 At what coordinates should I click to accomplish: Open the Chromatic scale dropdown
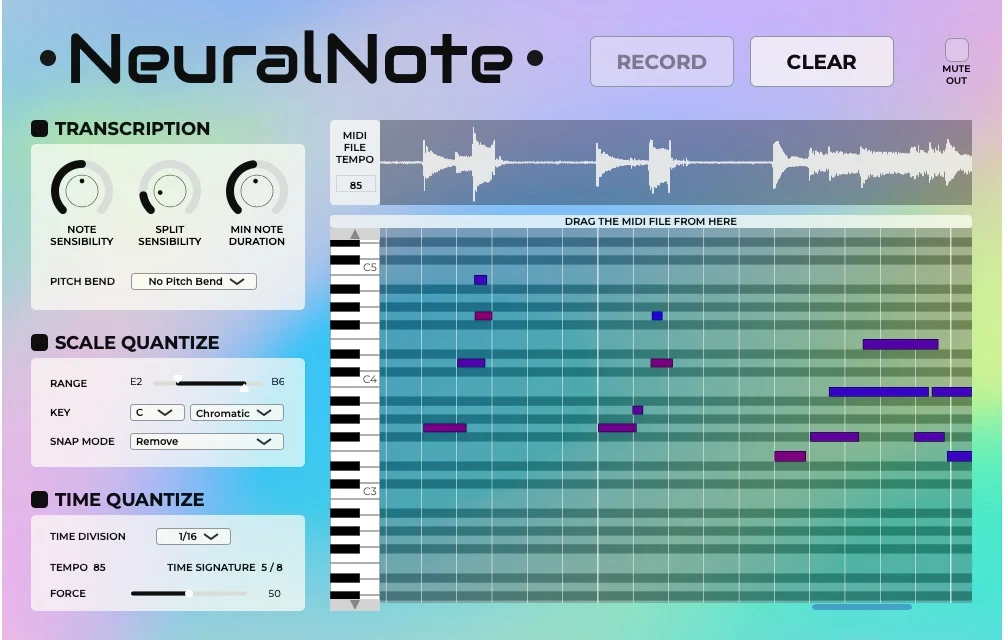click(237, 413)
